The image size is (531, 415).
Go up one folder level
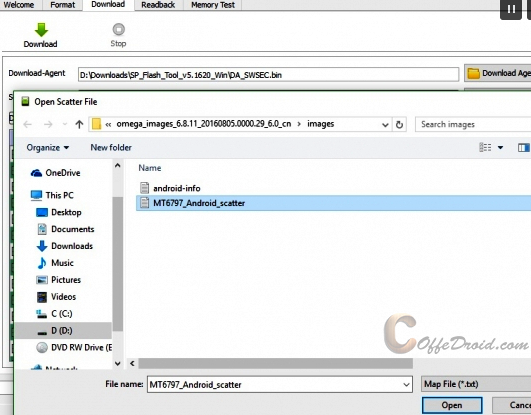coord(79,124)
